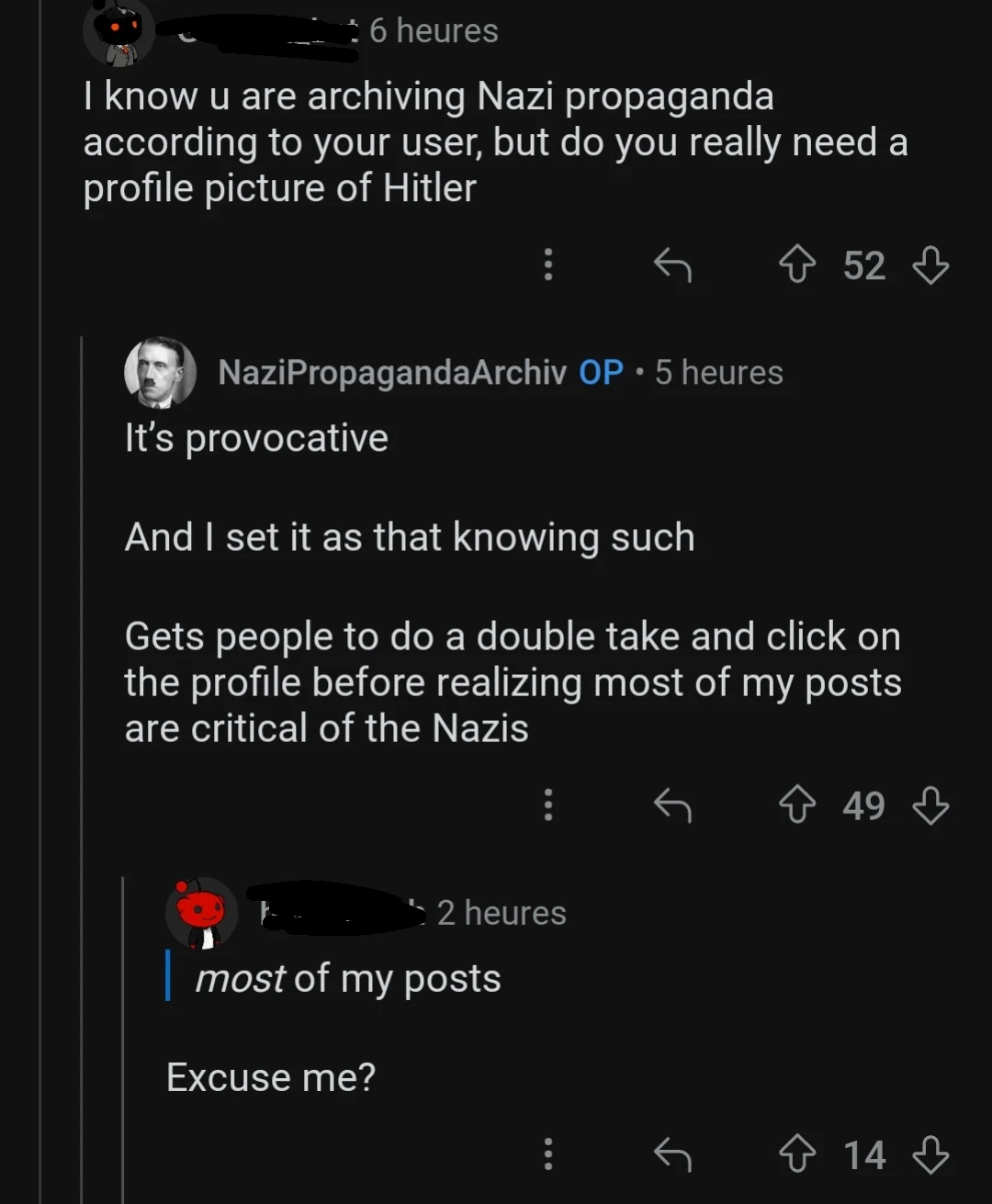Viewport: 992px width, 1204px height.
Task: Reply to the top comment about archiving
Action: pos(672,266)
